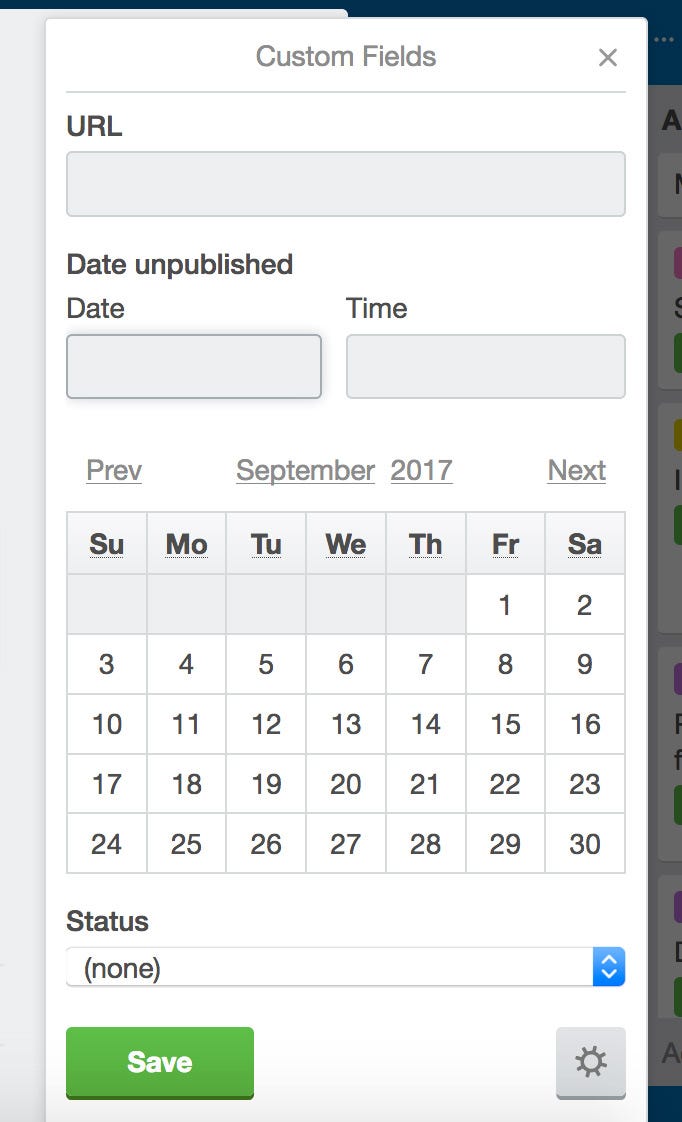The width and height of the screenshot is (682, 1122).
Task: Select September 15 on calendar
Action: [505, 724]
